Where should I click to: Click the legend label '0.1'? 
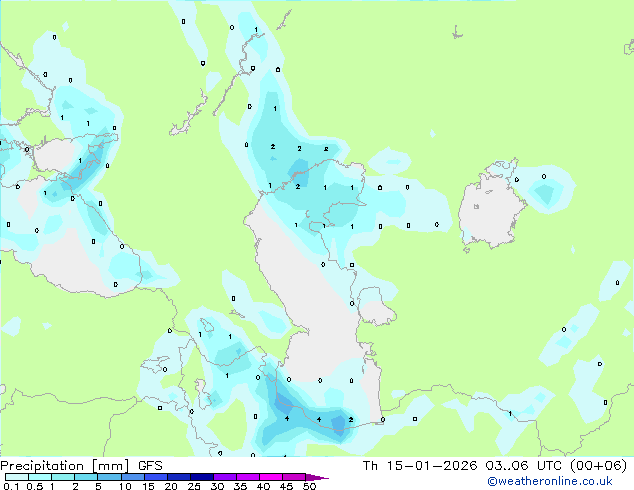coord(11,486)
